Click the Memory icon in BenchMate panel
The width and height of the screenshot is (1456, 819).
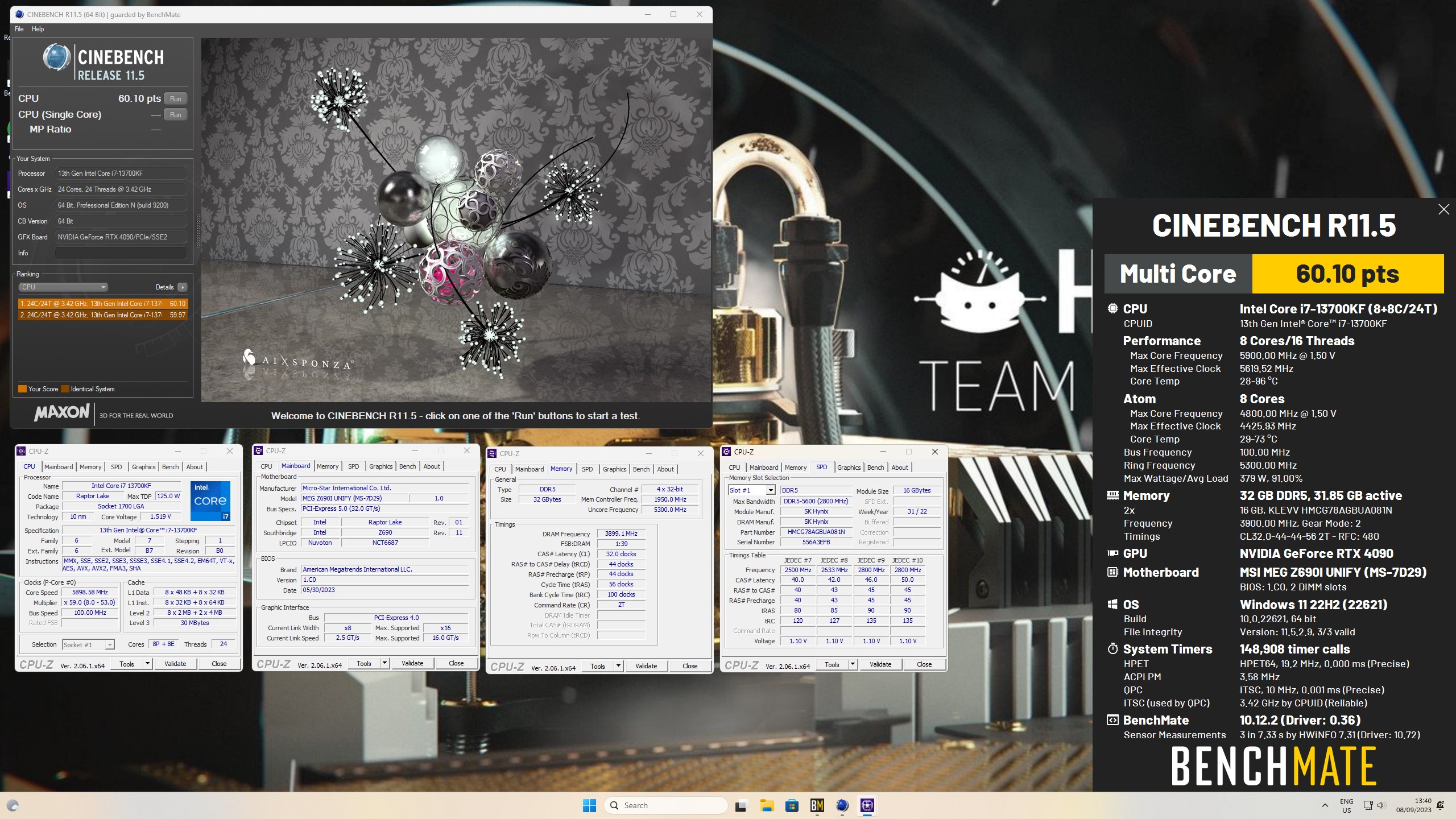click(x=1112, y=495)
